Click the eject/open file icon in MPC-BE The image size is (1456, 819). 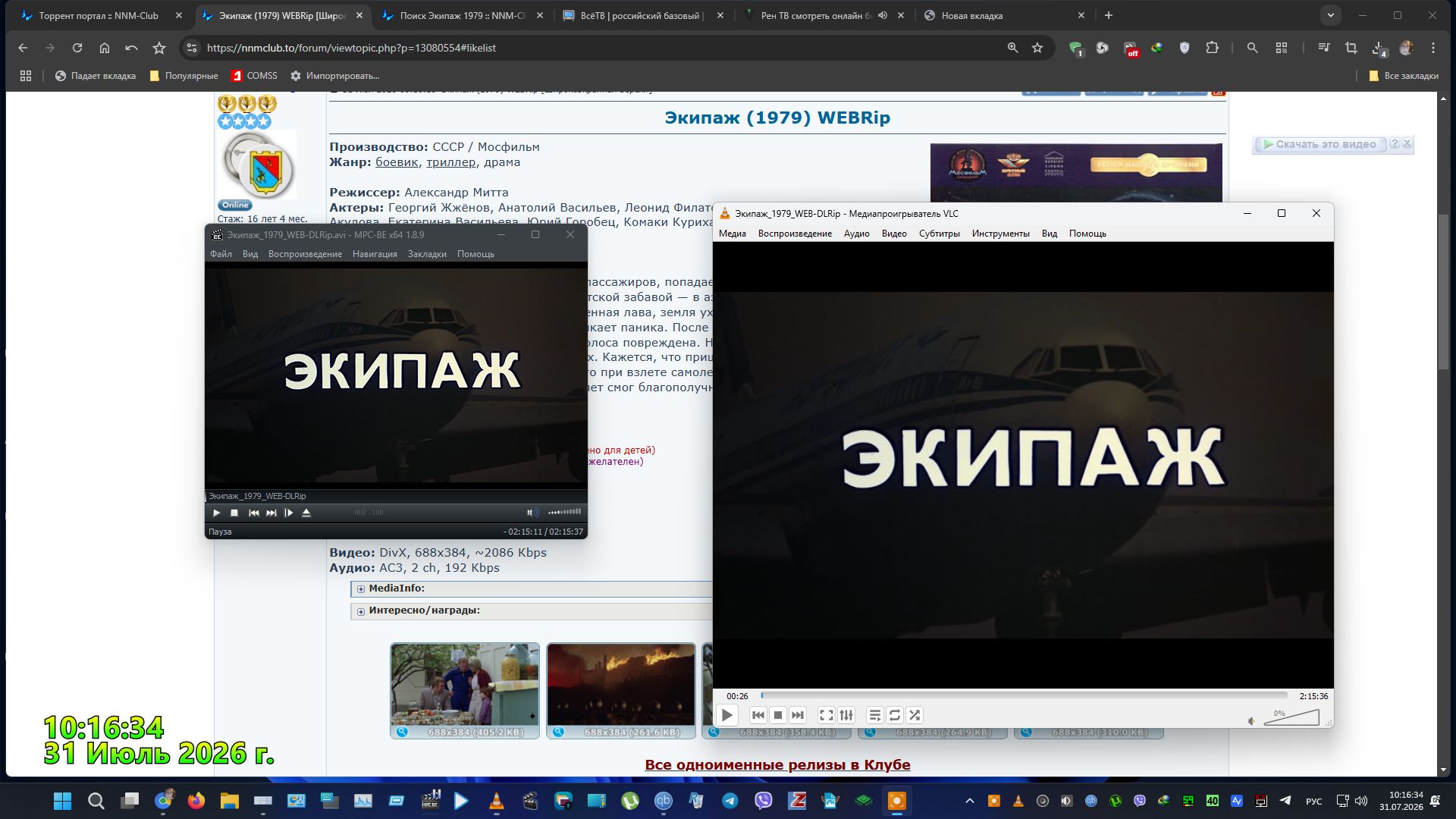(306, 513)
